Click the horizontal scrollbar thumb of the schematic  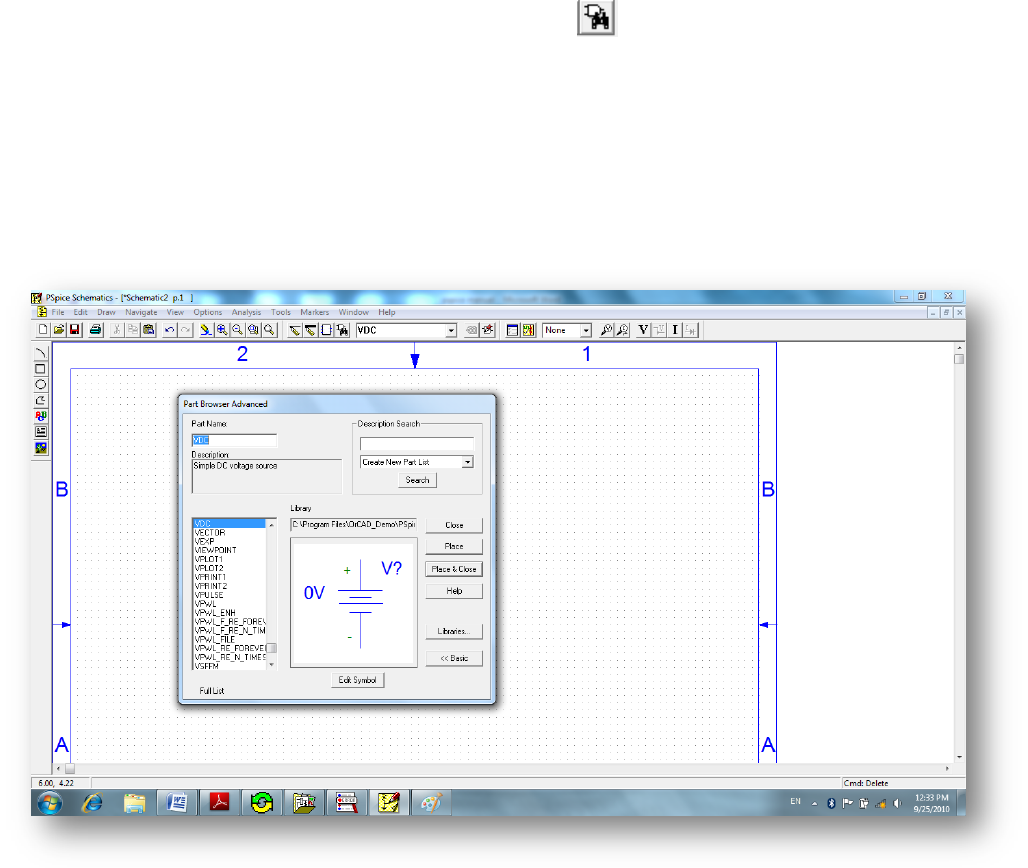click(x=69, y=768)
